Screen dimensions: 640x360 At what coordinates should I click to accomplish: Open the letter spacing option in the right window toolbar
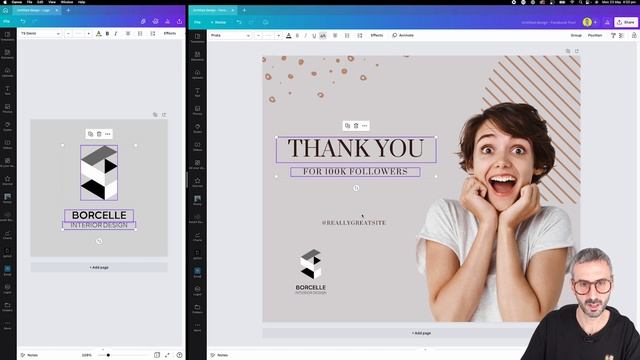360,36
